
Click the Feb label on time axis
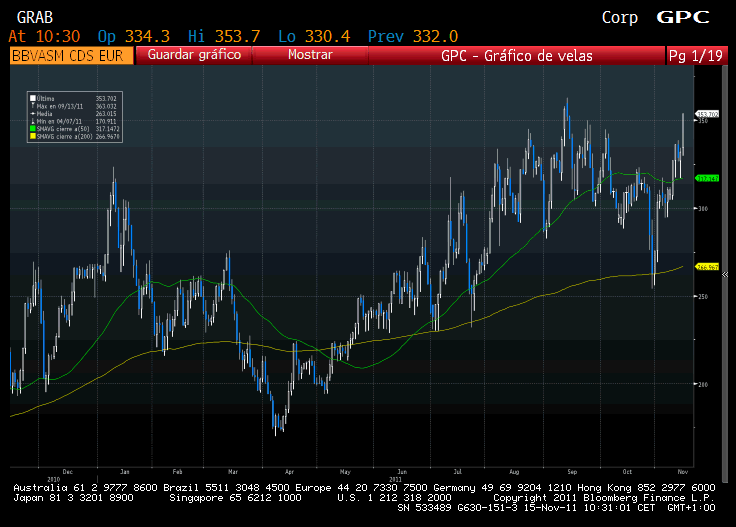[177, 472]
